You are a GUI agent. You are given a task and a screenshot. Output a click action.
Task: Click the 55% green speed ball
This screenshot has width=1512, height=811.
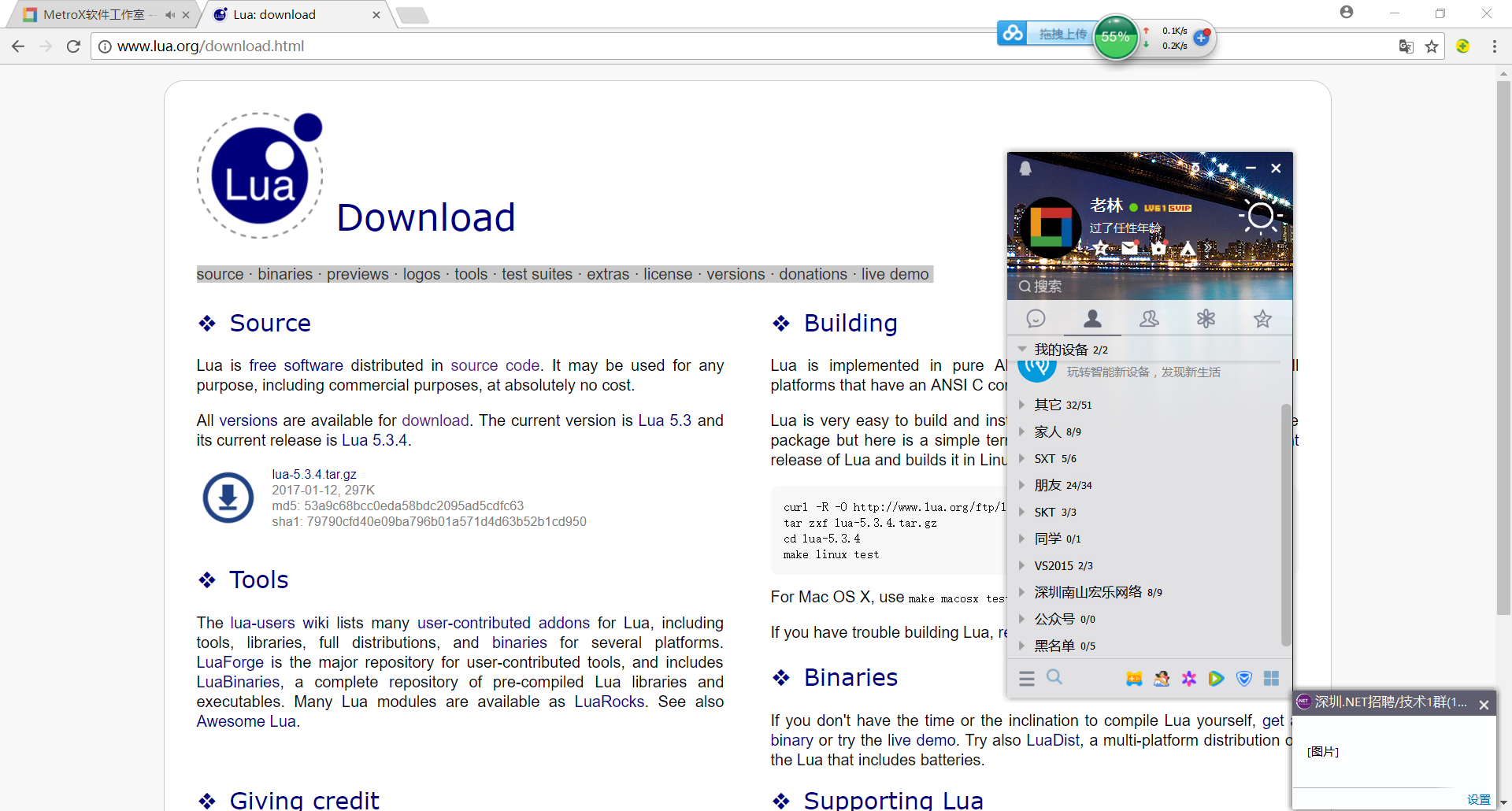click(x=1115, y=37)
